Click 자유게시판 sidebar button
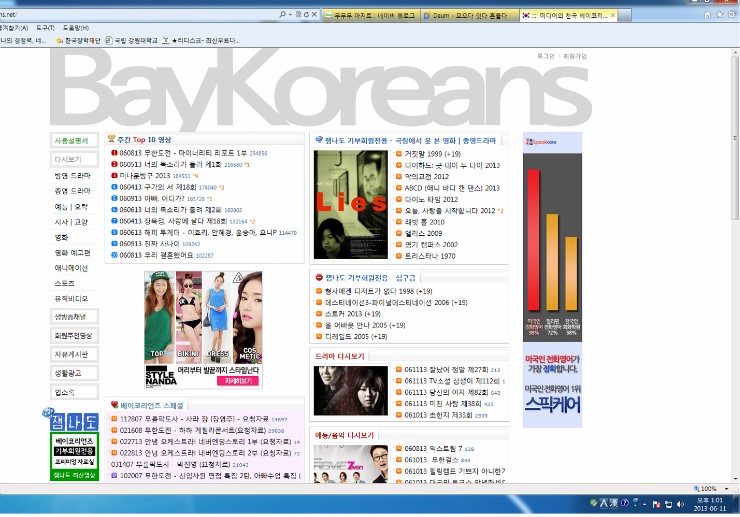Screen dimensions: 740x517 pos(74,355)
